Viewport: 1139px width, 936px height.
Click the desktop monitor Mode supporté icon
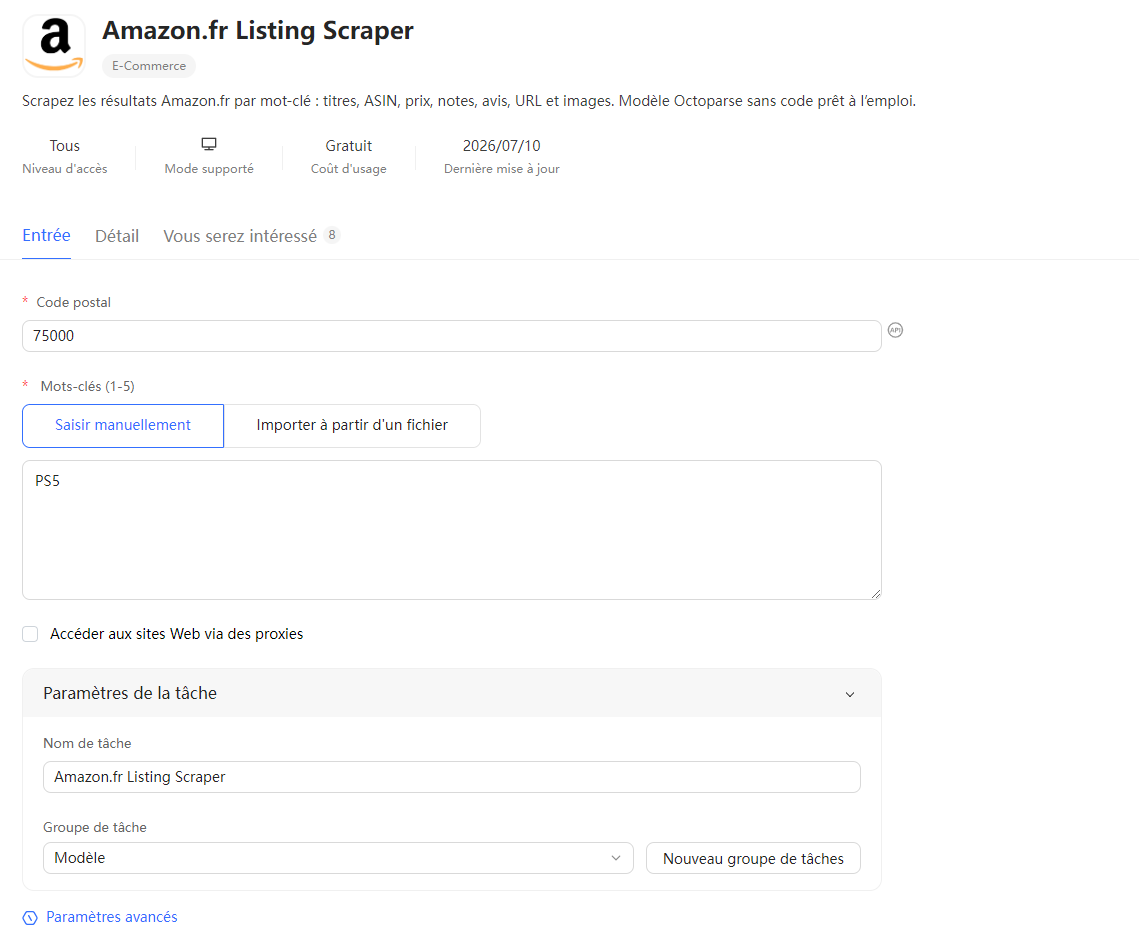(x=209, y=144)
